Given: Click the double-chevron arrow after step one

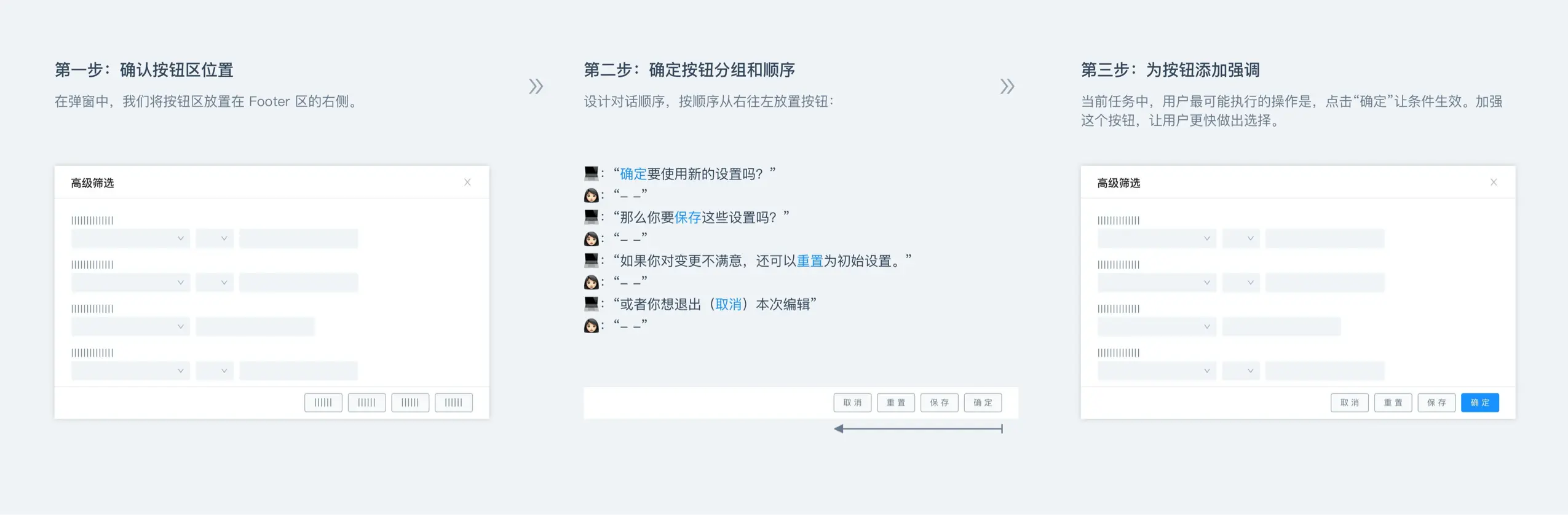Looking at the screenshot, I should click(536, 86).
